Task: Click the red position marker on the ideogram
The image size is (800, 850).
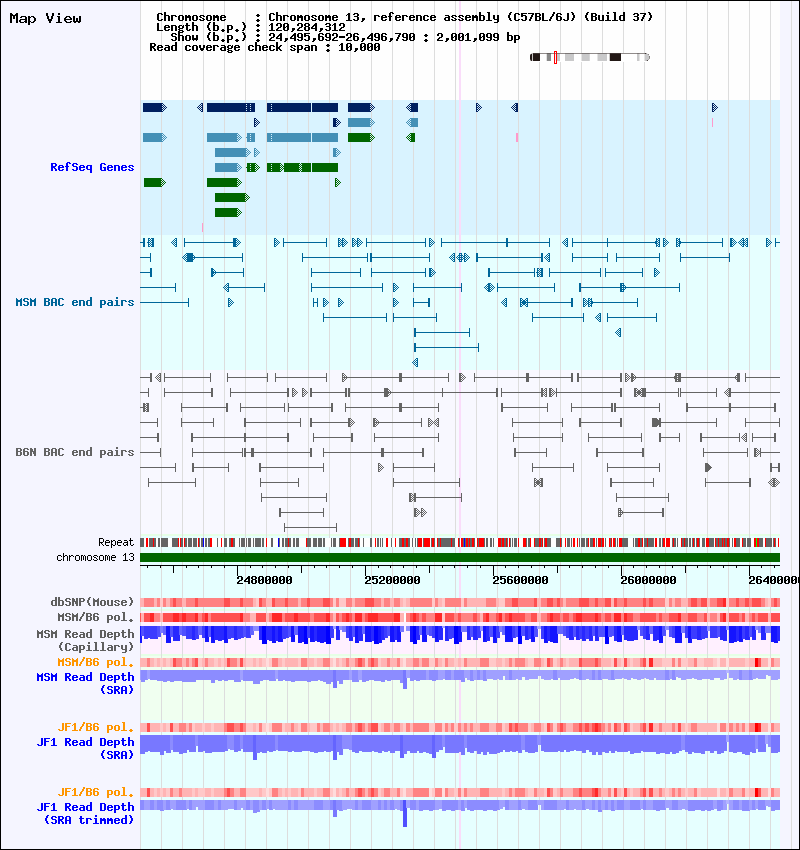Action: (556, 57)
